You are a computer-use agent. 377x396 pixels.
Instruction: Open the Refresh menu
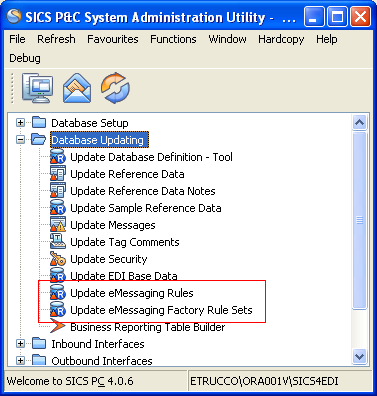point(56,39)
